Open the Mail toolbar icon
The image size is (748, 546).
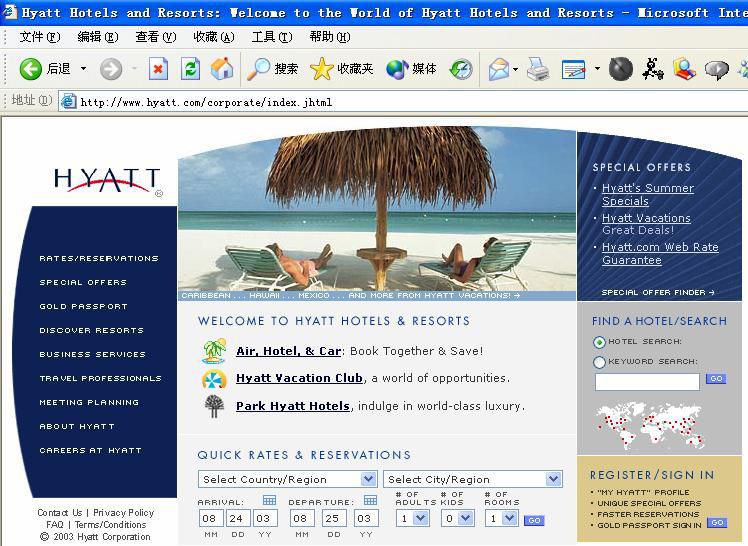click(499, 69)
